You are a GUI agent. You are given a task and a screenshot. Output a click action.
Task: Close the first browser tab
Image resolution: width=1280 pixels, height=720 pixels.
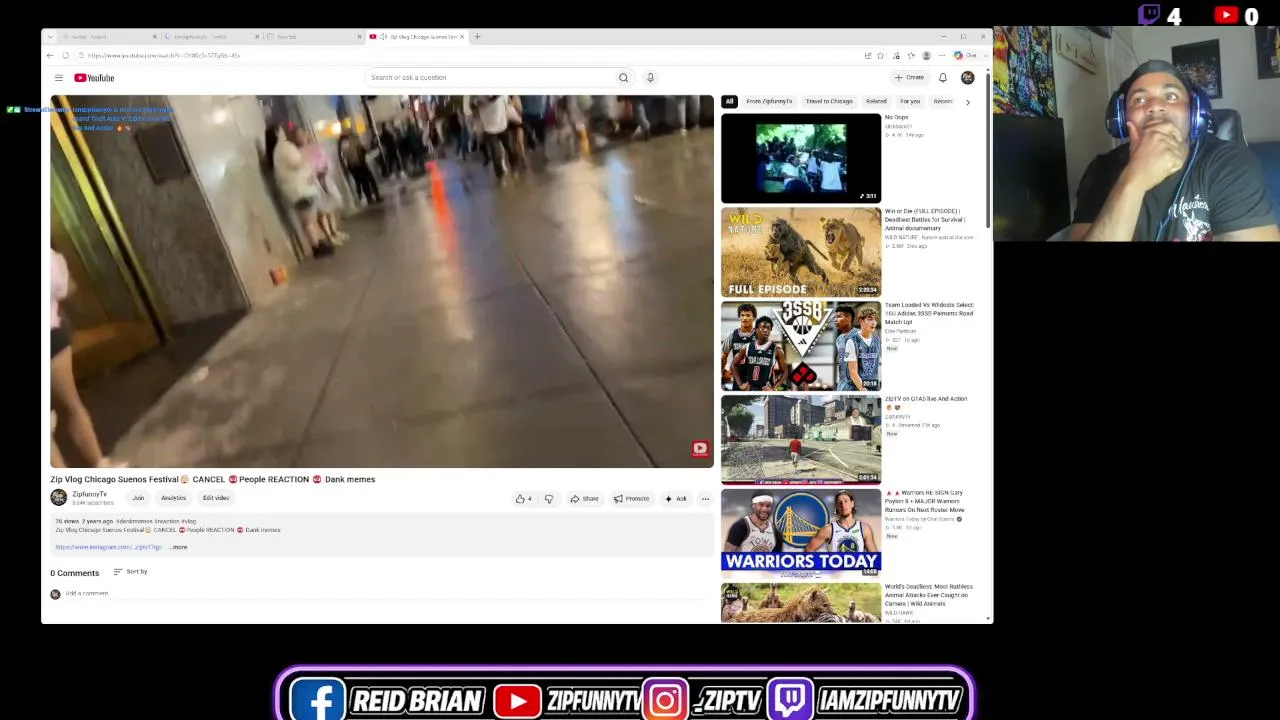(x=154, y=37)
